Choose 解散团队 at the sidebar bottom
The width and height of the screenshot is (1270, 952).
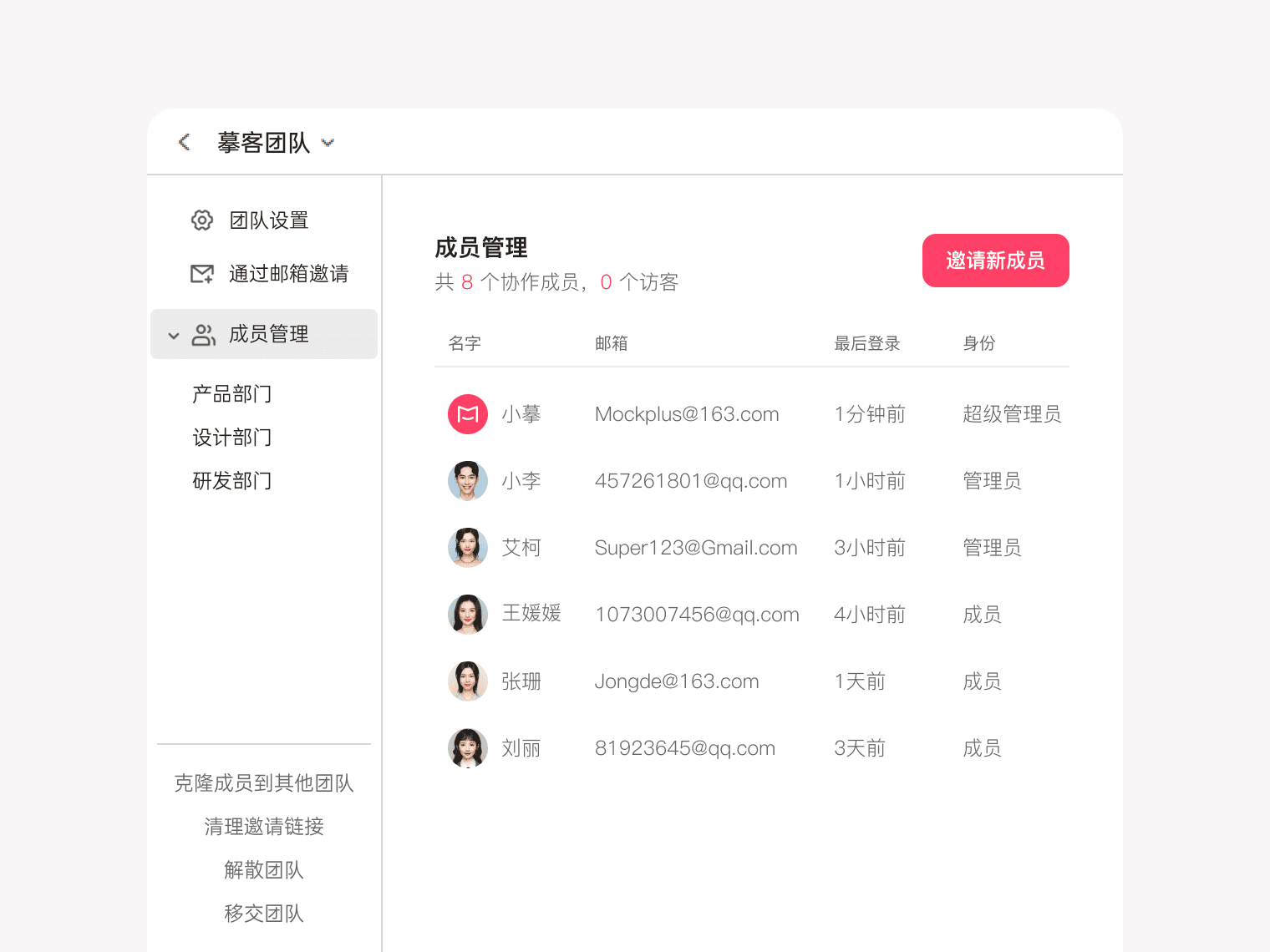point(264,870)
